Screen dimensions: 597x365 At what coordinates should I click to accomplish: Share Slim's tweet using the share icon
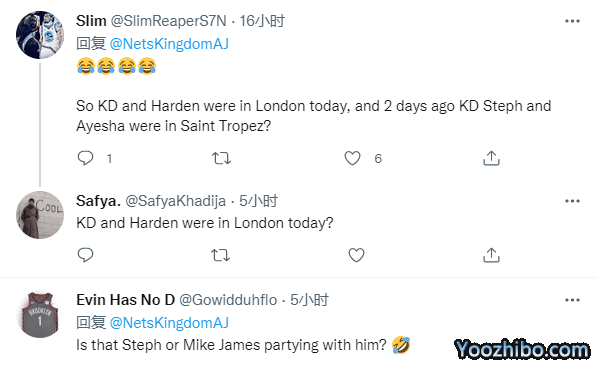[491, 158]
